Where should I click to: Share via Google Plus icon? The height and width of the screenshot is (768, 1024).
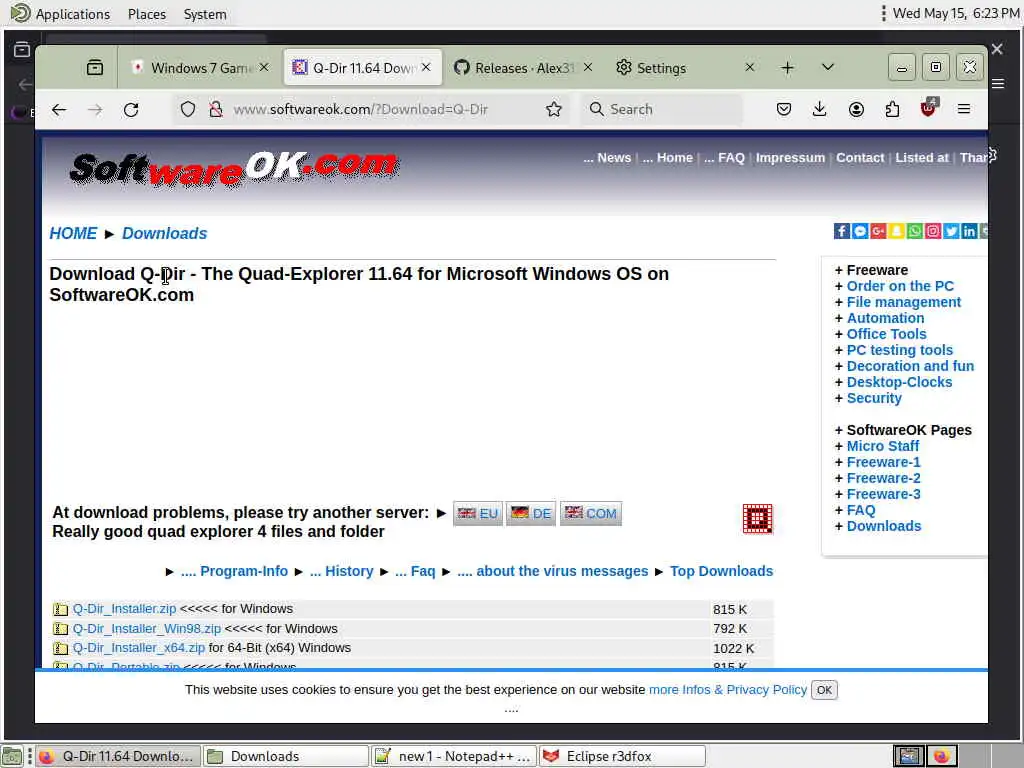coord(878,231)
